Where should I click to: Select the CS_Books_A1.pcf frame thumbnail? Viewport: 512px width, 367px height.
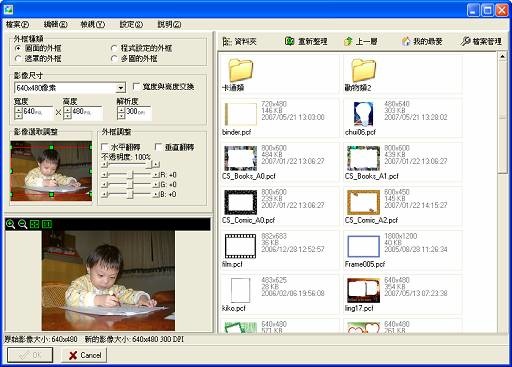(363, 158)
